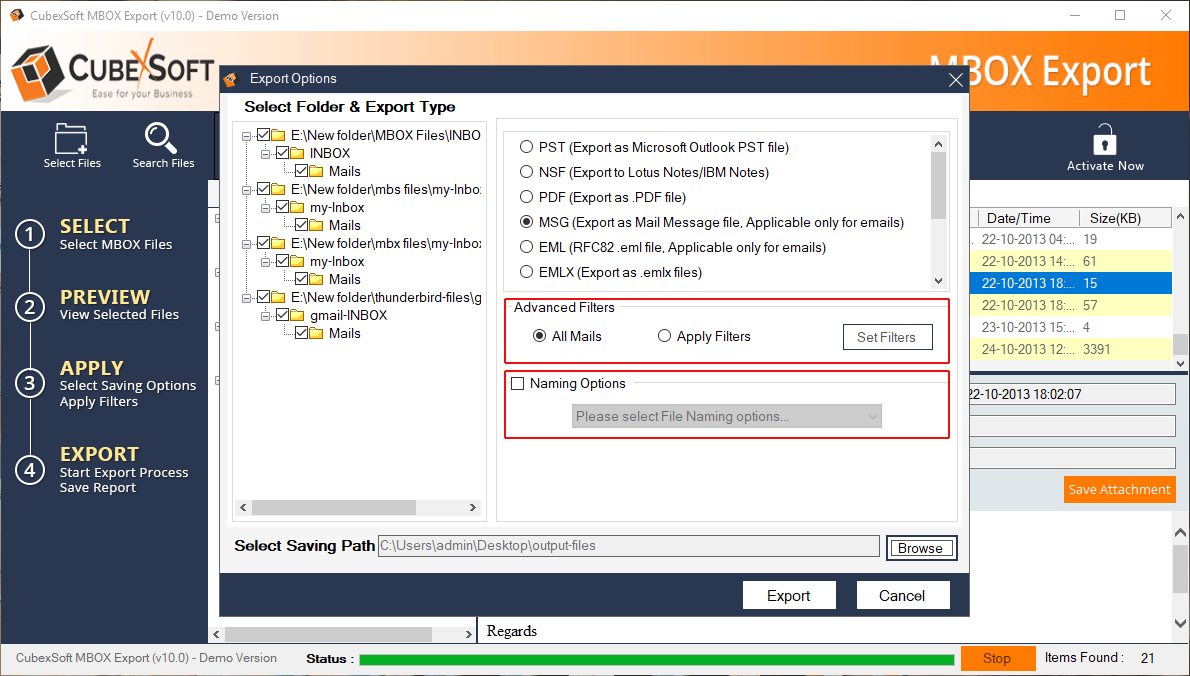Uncheck the gmail-INBOX folder checkbox

[x=282, y=315]
